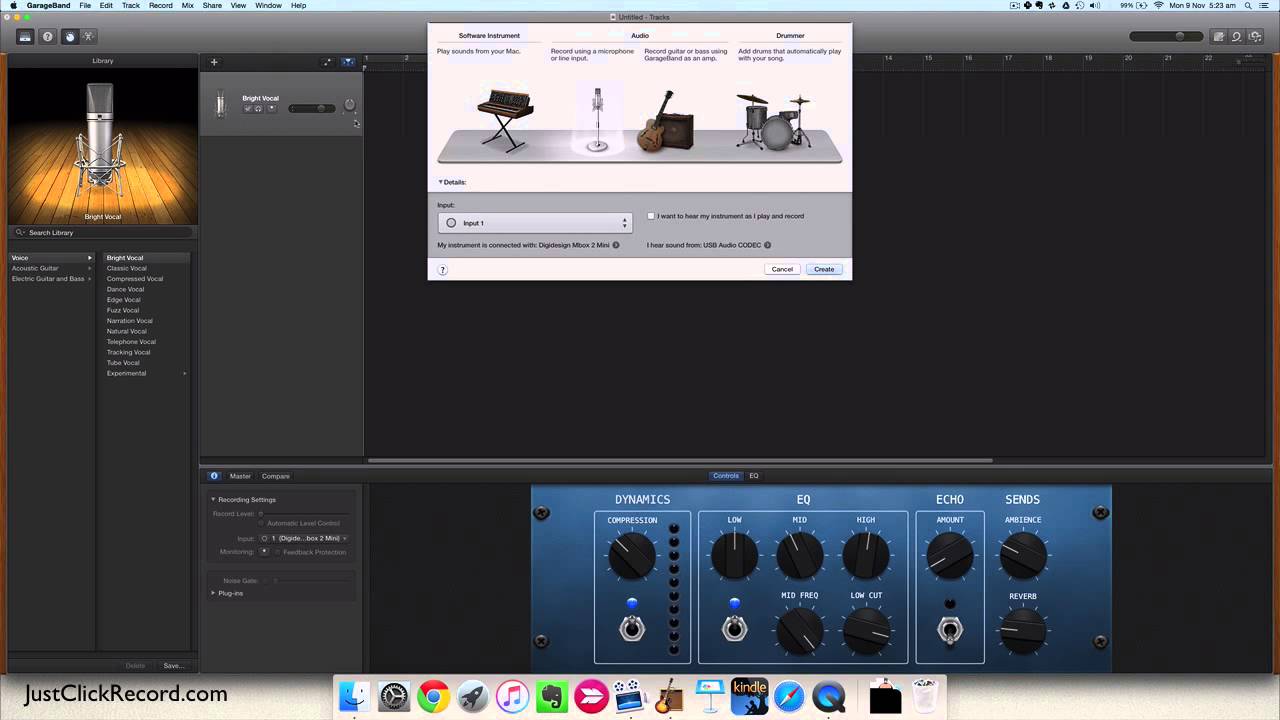The image size is (1280, 720).
Task: Click the Bright Vocal track pan knob
Action: click(349, 105)
